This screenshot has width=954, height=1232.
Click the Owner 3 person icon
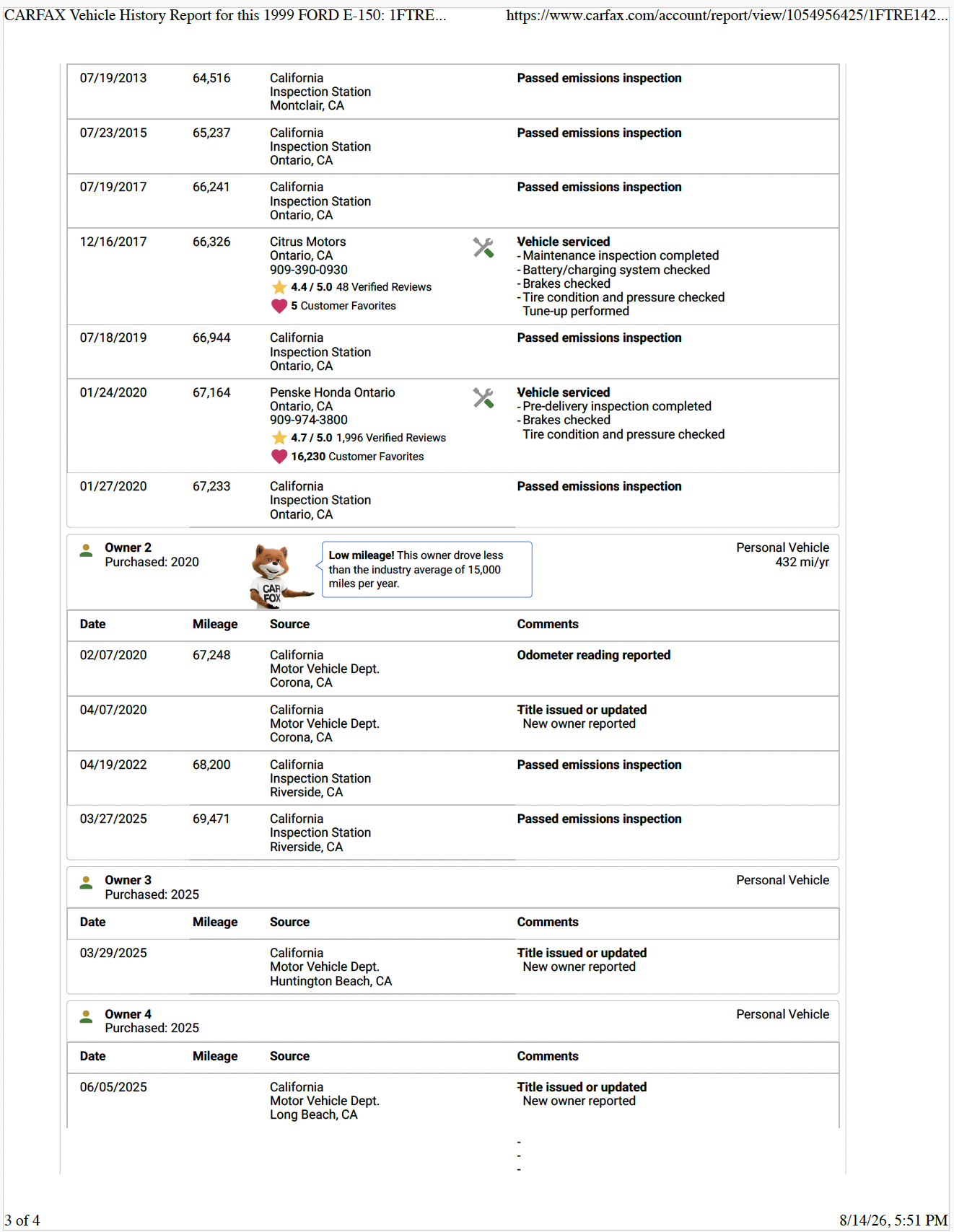coord(87,883)
